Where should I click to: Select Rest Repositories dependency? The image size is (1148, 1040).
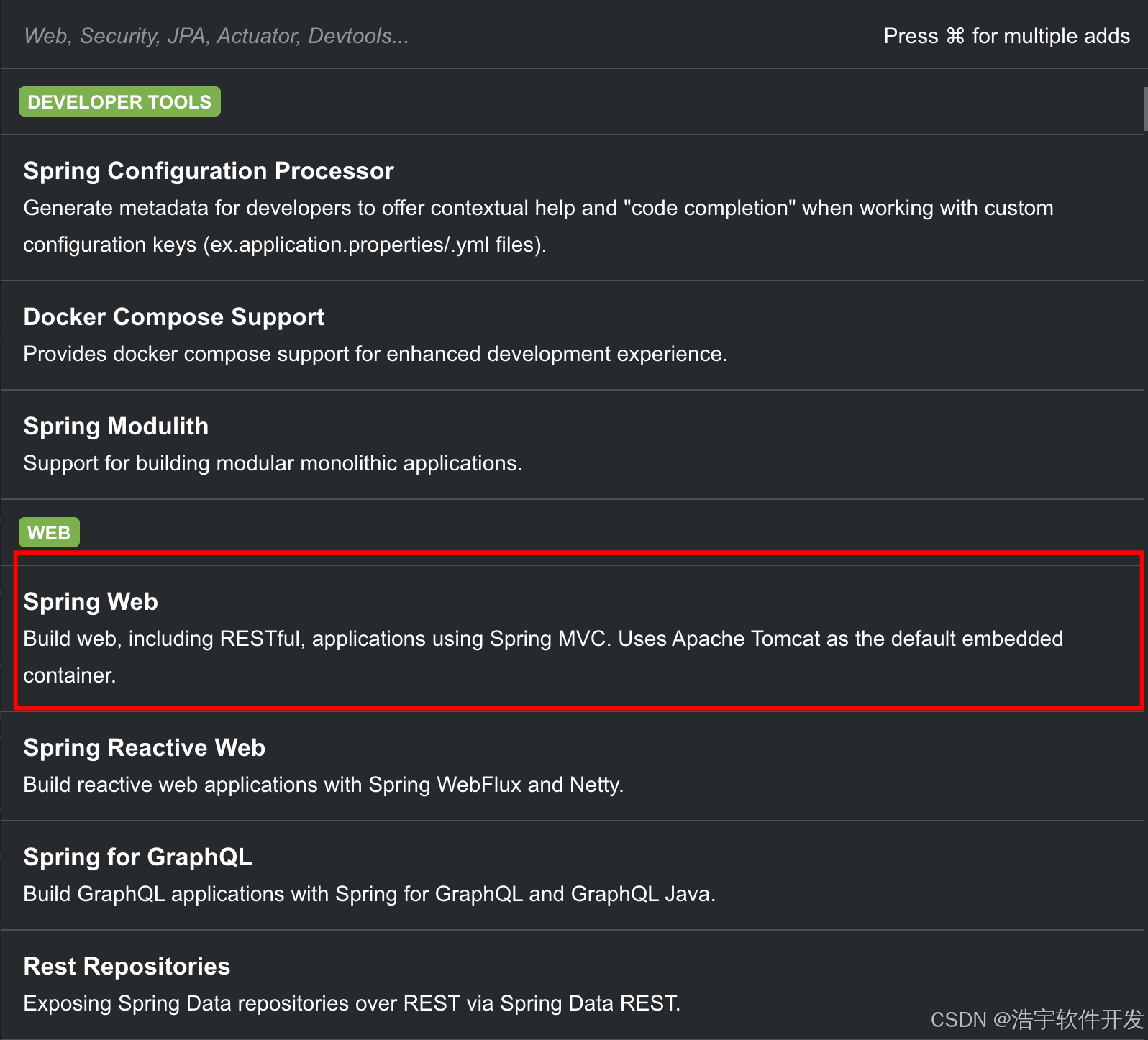click(573, 985)
